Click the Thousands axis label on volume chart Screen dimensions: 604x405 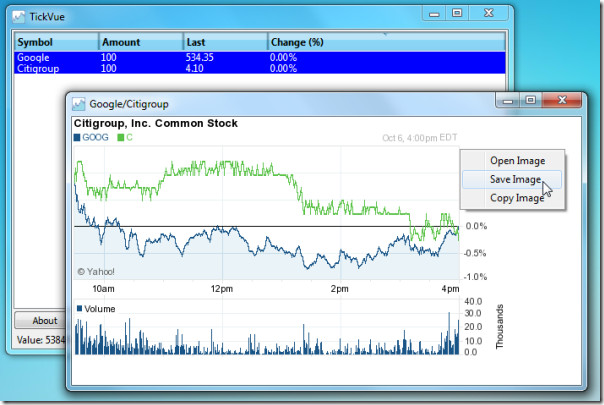coord(500,326)
